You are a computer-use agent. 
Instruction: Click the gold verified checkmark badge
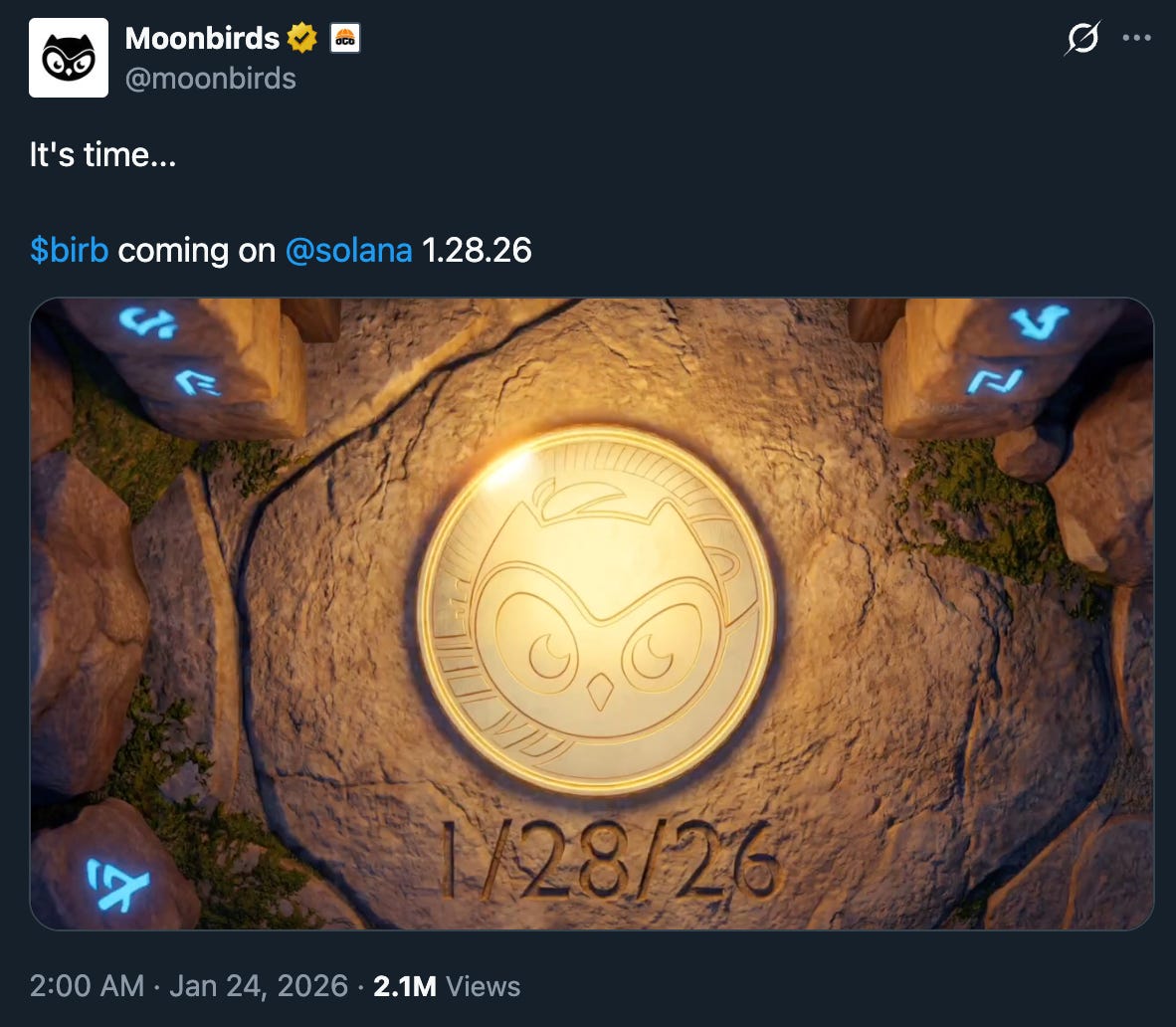(302, 38)
